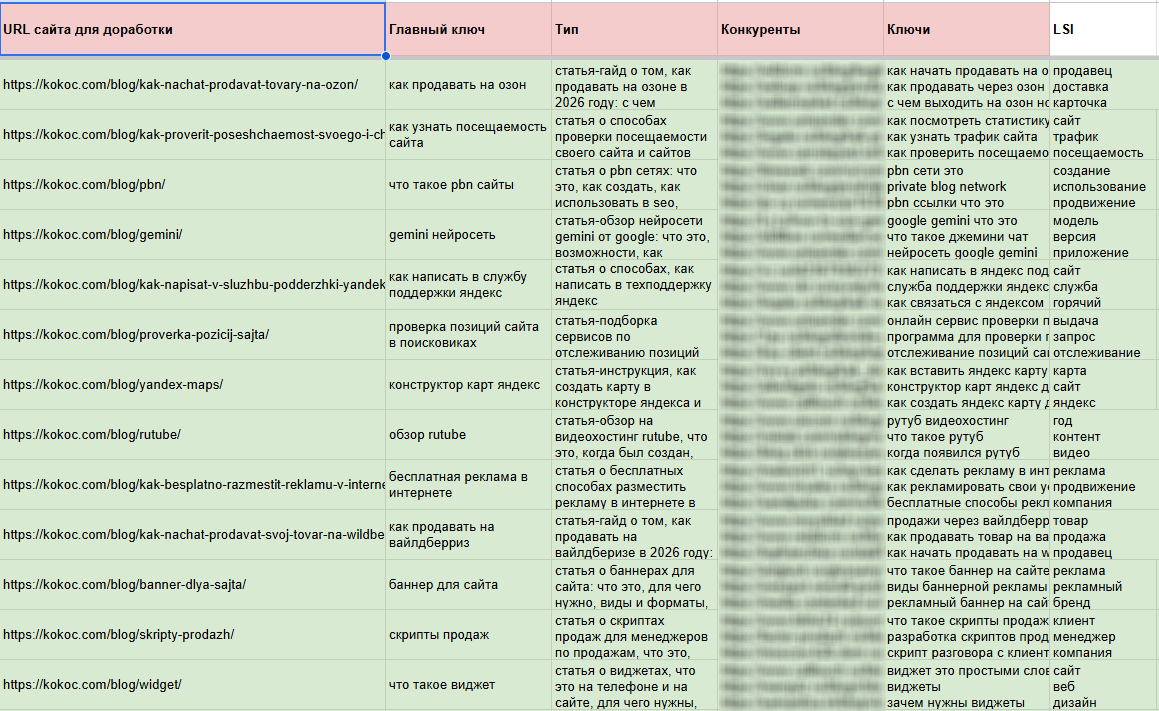Click the 'скрипты продаж' key cell
Viewport: 1159px width, 711px height.
click(x=469, y=635)
